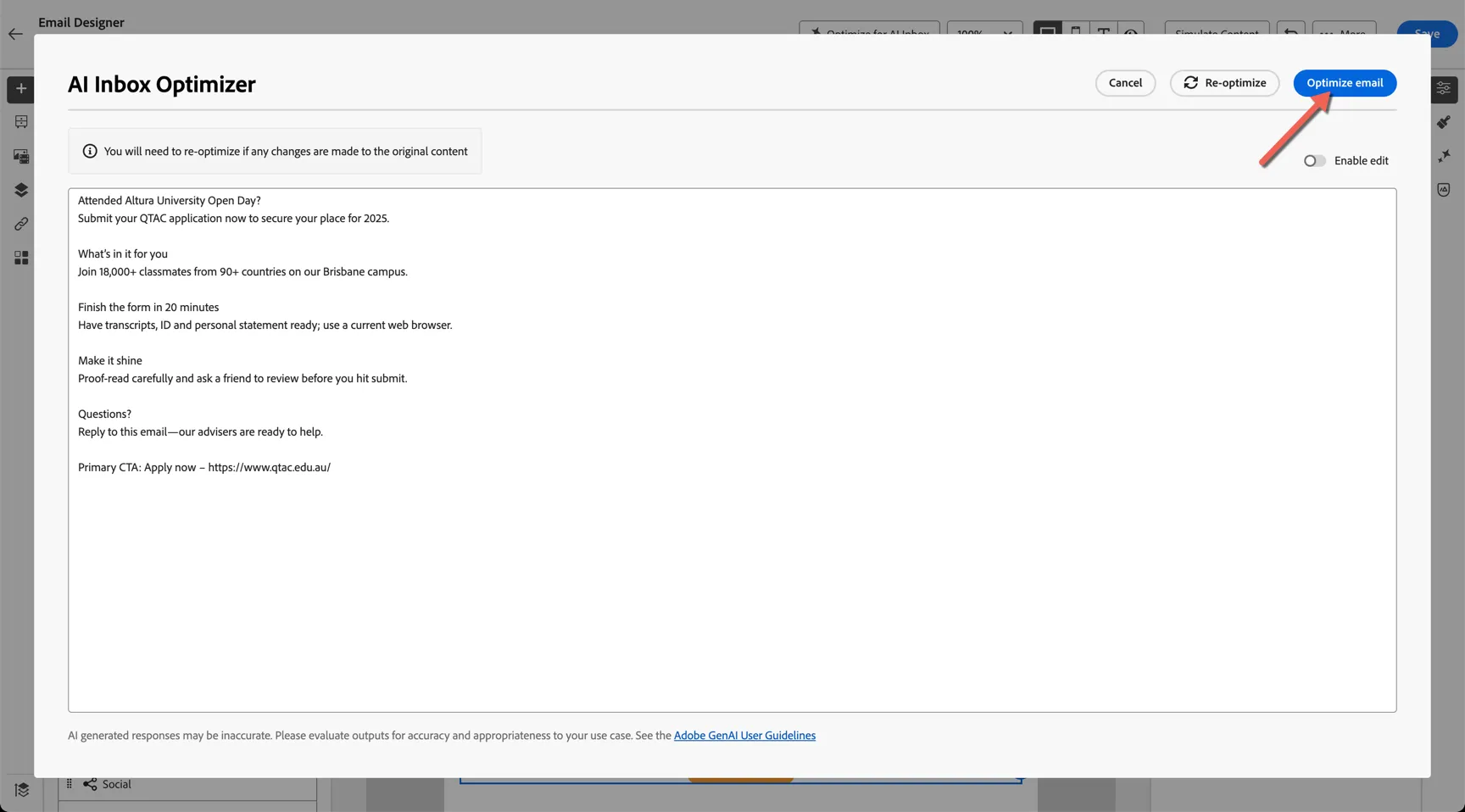
Task: Click inside the optimized email text area
Action: (732, 450)
